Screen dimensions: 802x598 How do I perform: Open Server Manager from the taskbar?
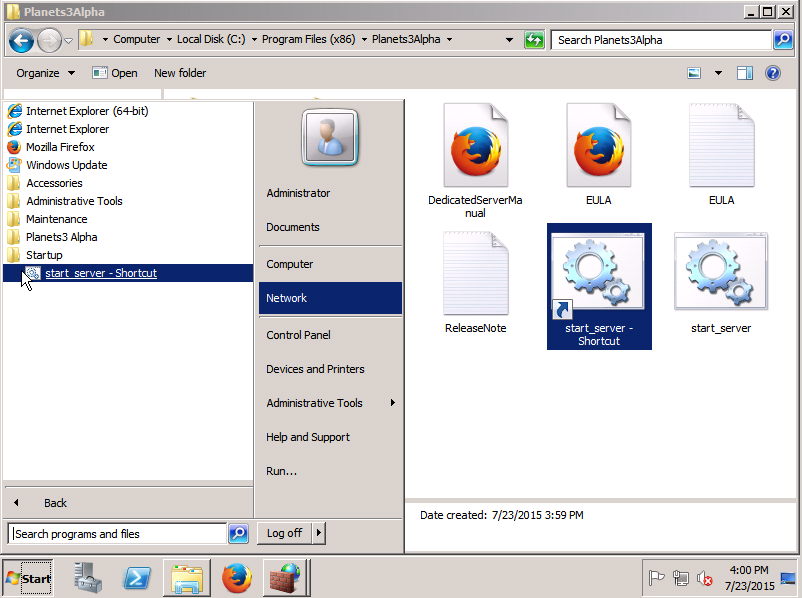[x=87, y=578]
